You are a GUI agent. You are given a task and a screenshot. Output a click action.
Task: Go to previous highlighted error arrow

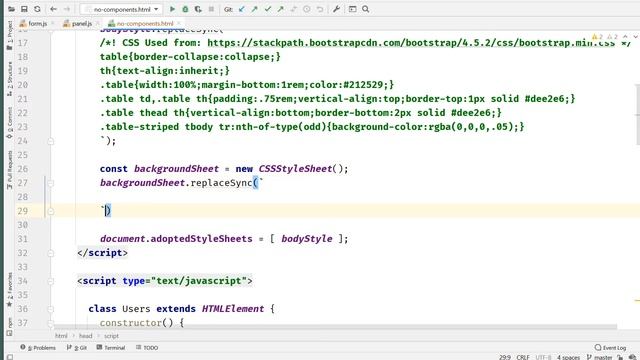tap(625, 37)
